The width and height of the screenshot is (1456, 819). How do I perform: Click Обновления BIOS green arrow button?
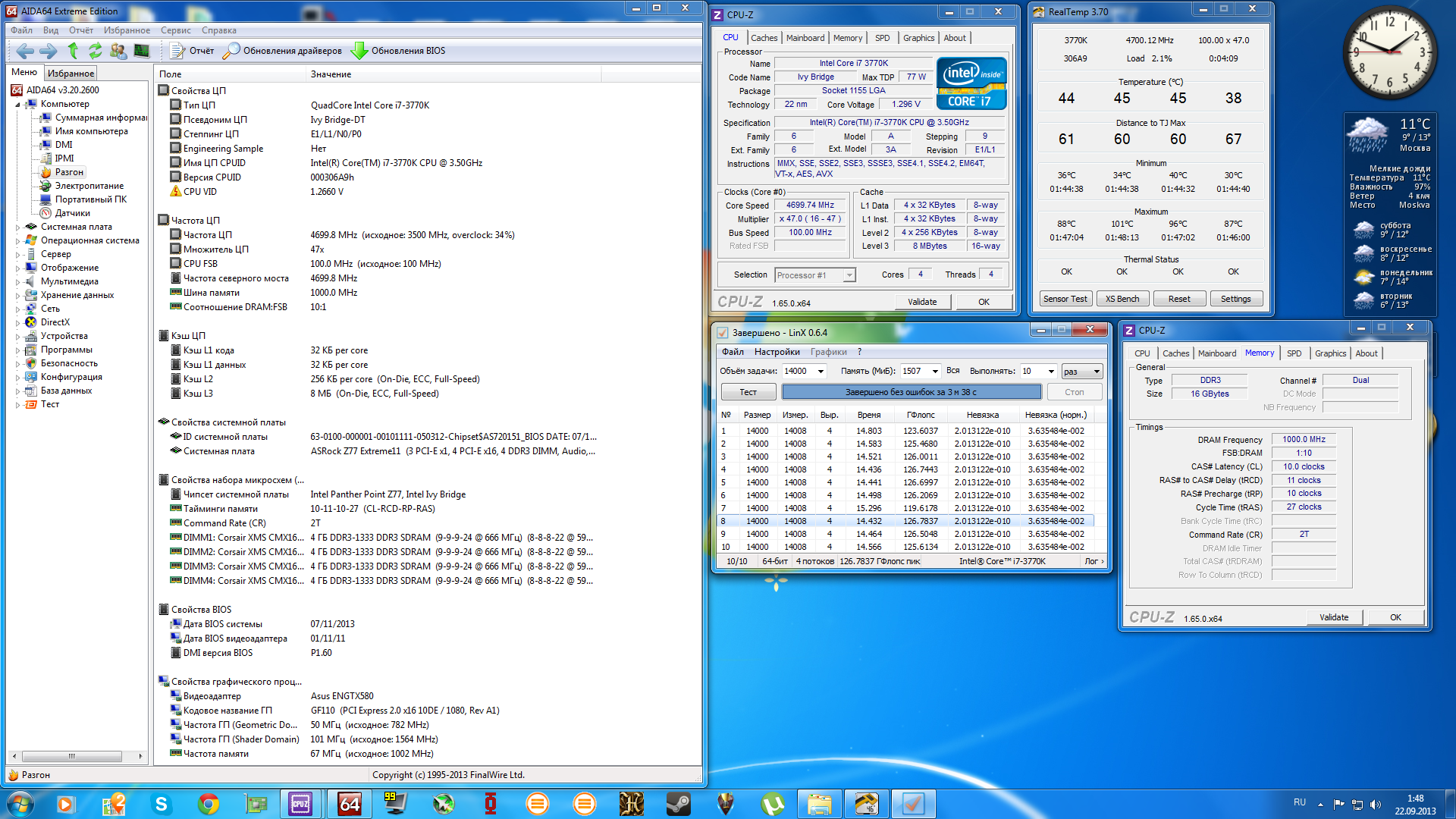(399, 51)
